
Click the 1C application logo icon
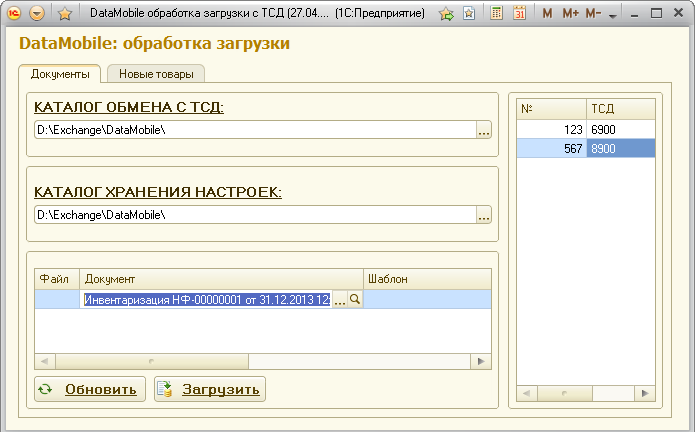click(x=14, y=13)
